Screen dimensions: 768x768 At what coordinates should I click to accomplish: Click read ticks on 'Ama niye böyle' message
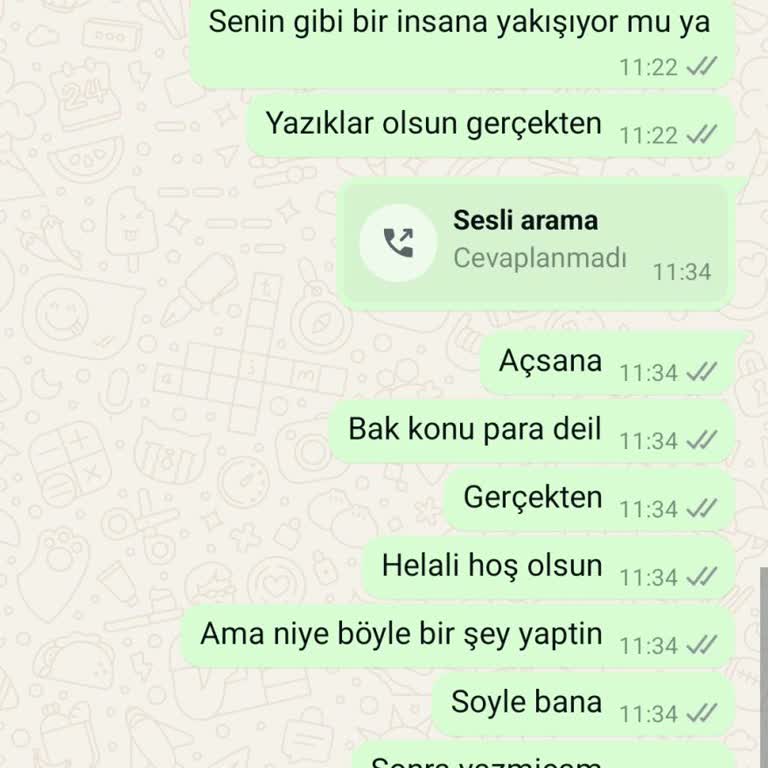702,645
